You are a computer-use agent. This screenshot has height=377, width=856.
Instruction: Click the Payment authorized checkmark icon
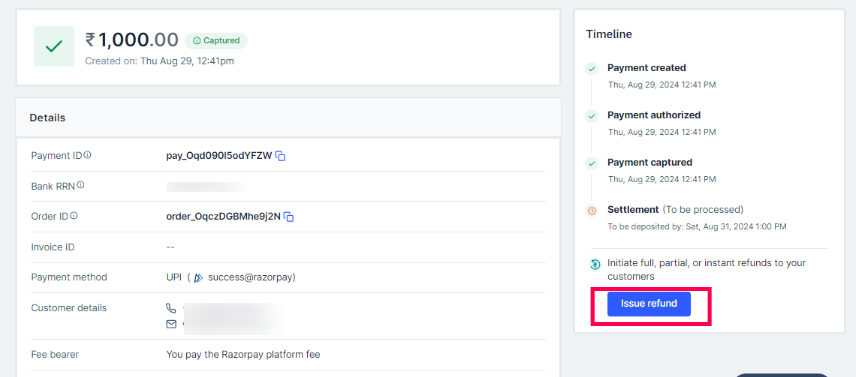pos(592,116)
